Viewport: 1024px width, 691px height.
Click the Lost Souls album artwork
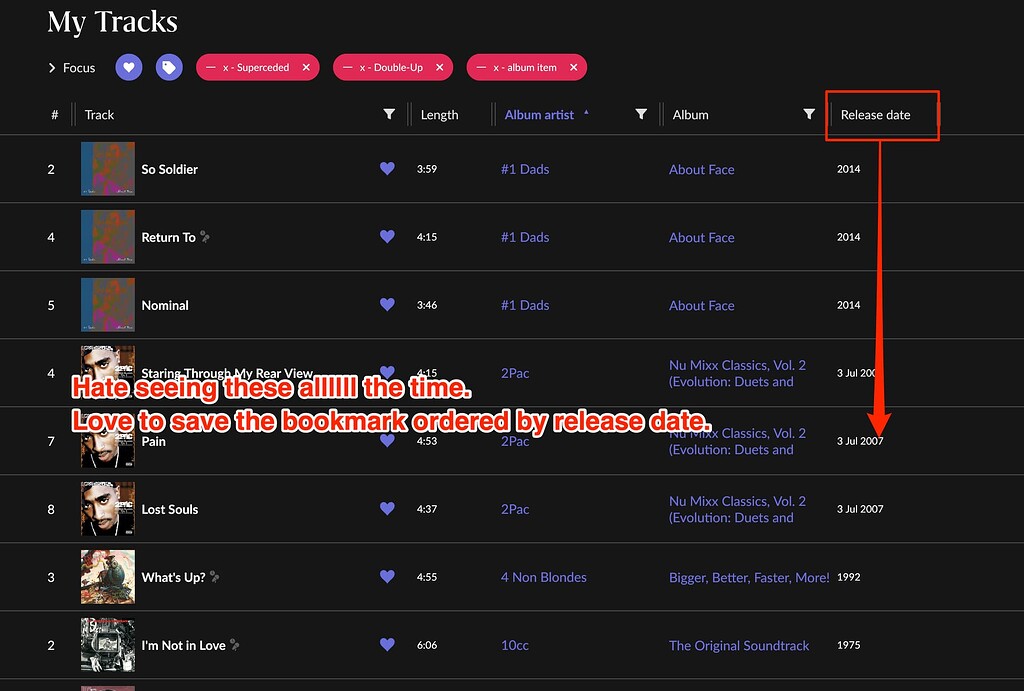pyautogui.click(x=107, y=509)
